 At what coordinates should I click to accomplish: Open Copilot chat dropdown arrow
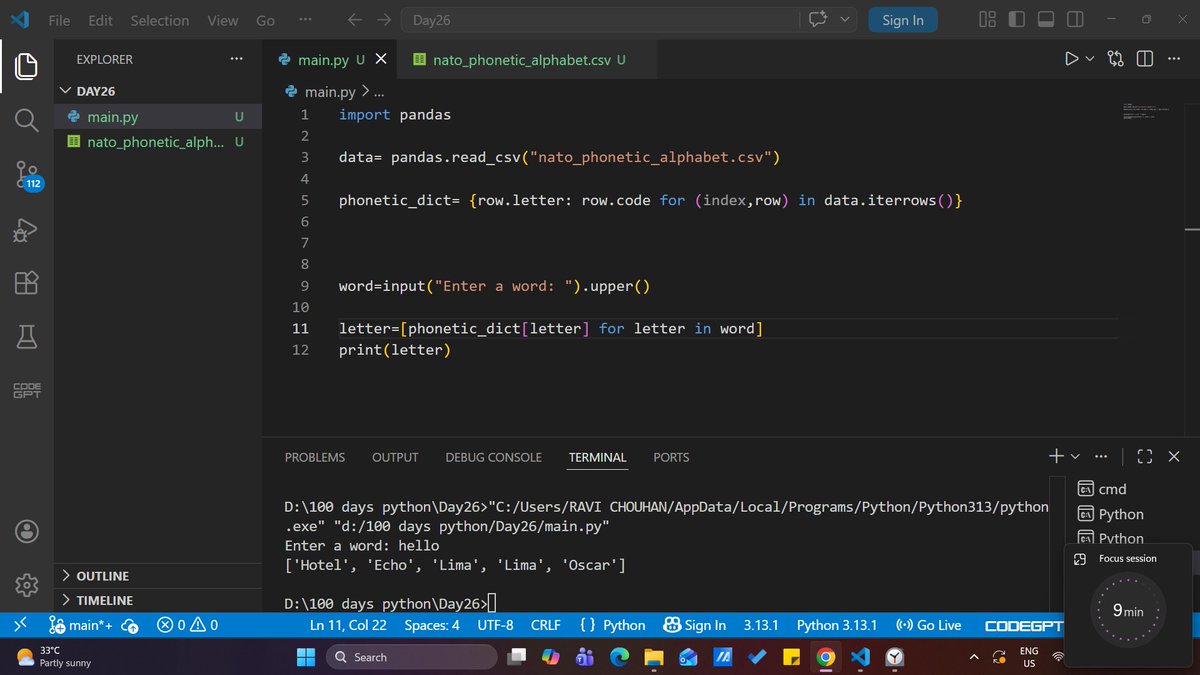(x=845, y=20)
